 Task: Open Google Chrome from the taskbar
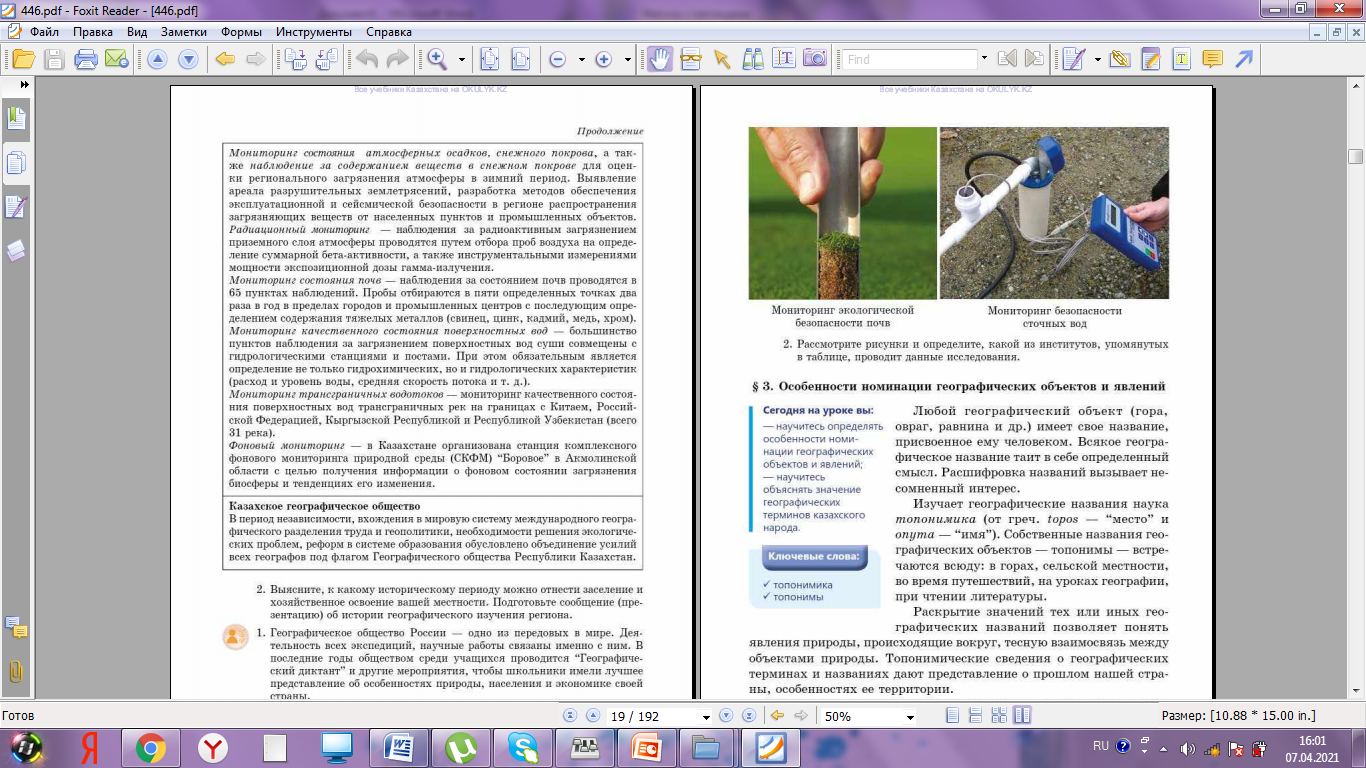click(x=151, y=747)
